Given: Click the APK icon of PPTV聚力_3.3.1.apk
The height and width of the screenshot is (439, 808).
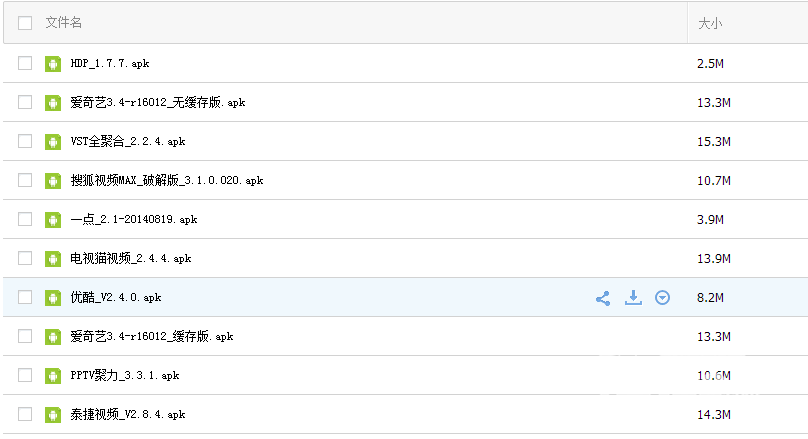Looking at the screenshot, I should 53,376.
